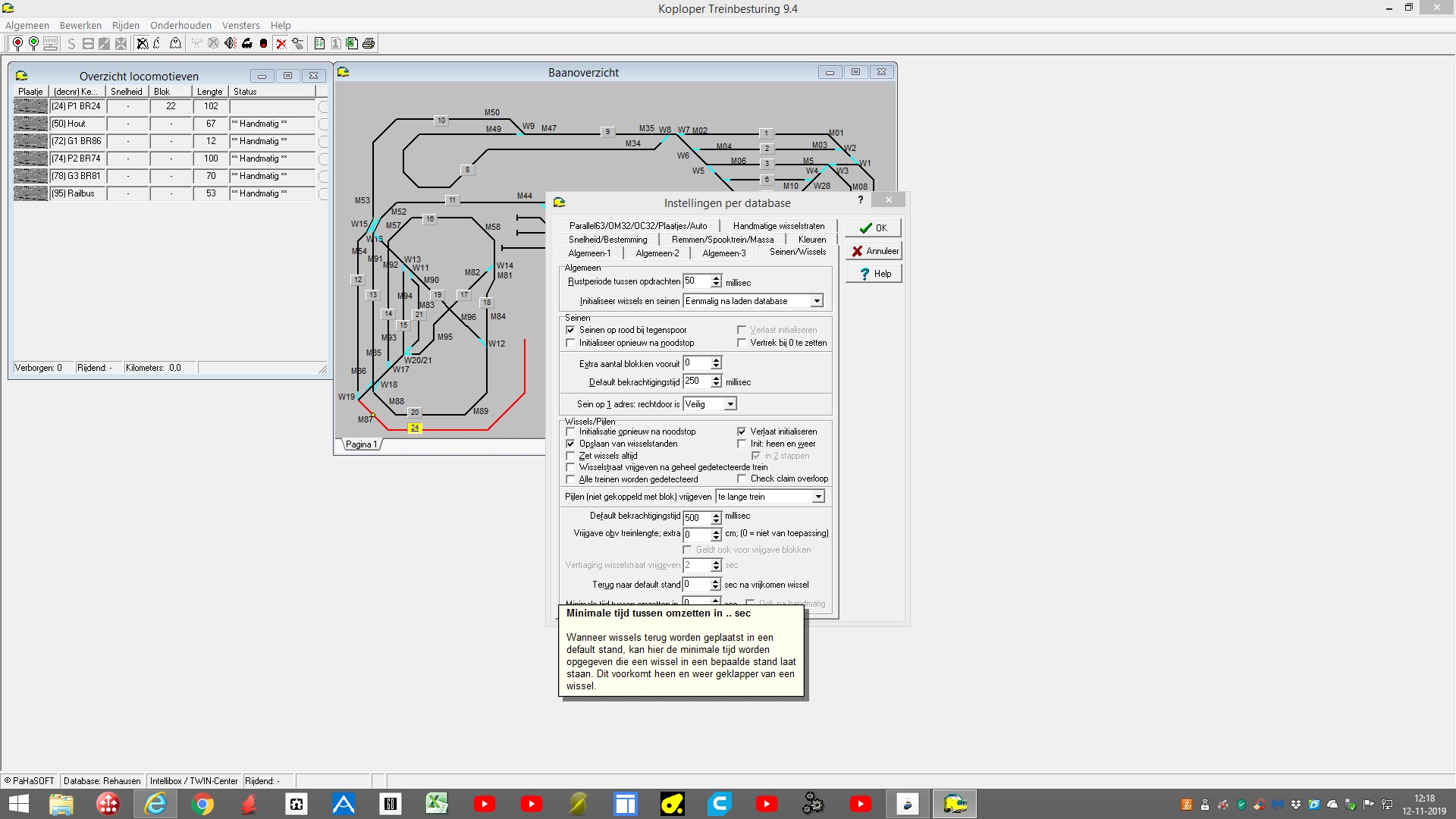1456x819 pixels.
Task: Check Wisselstraat vrijgeven na geheel gedetecteerde trein
Action: click(x=570, y=467)
